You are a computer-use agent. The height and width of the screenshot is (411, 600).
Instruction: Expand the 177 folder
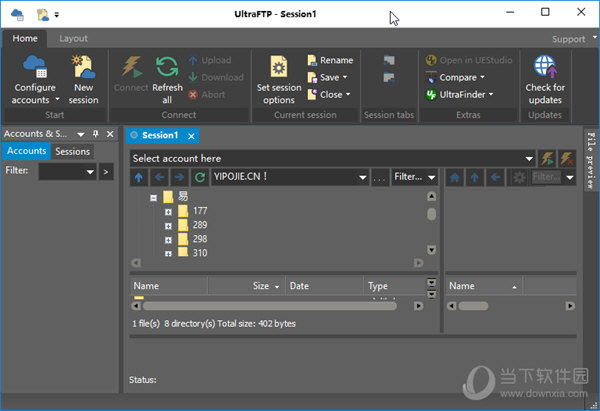(168, 212)
